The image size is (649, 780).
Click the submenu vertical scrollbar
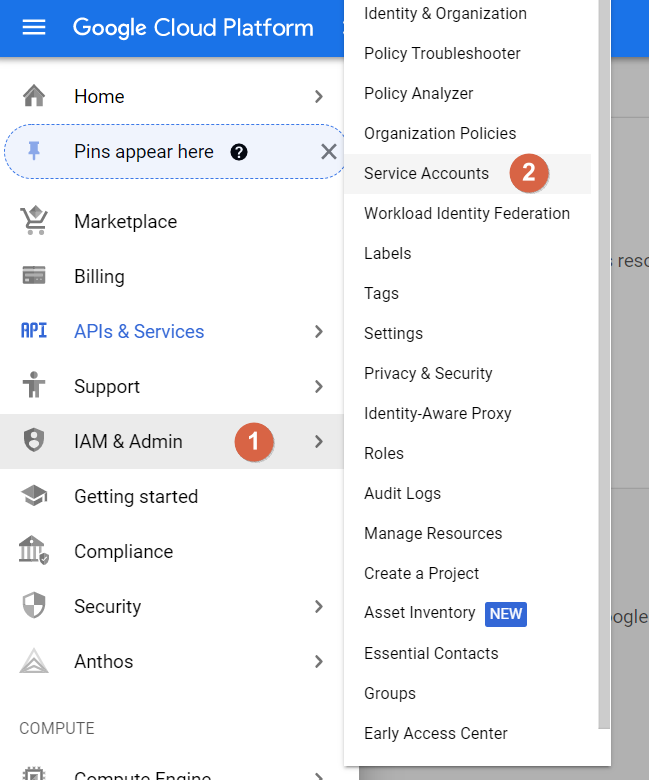pyautogui.click(x=603, y=360)
